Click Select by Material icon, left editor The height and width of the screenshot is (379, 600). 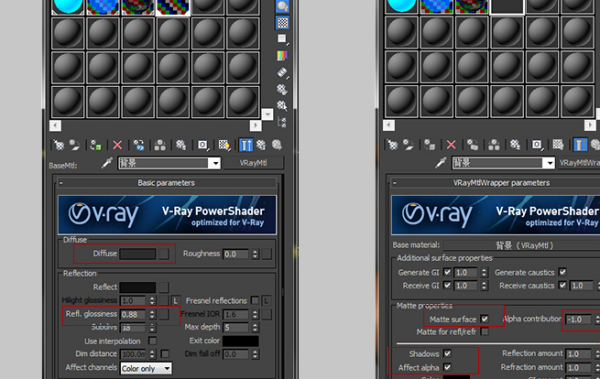coord(282,106)
